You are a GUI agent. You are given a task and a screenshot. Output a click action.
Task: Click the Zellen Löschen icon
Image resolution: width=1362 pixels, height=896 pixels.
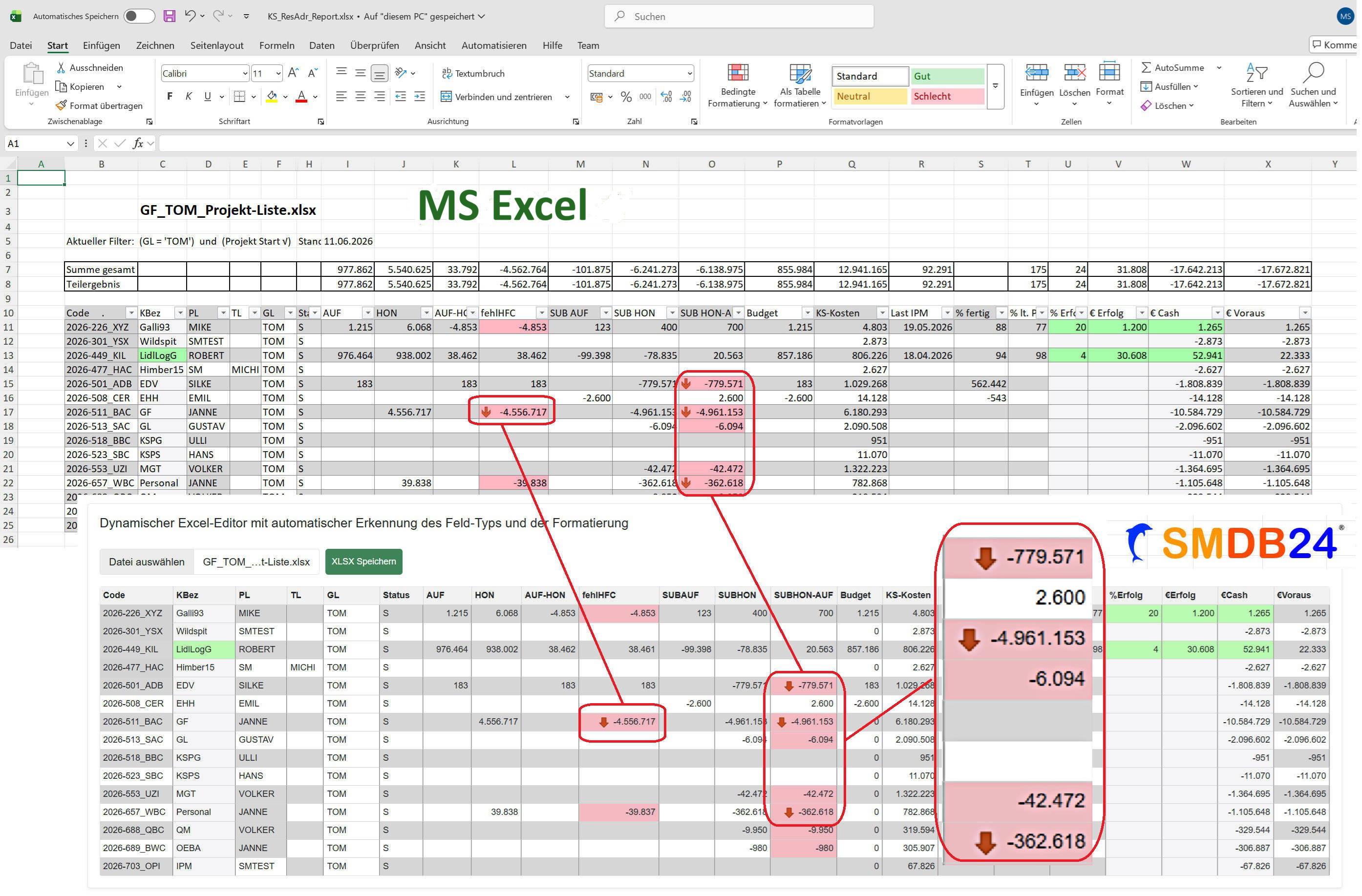tap(1075, 73)
